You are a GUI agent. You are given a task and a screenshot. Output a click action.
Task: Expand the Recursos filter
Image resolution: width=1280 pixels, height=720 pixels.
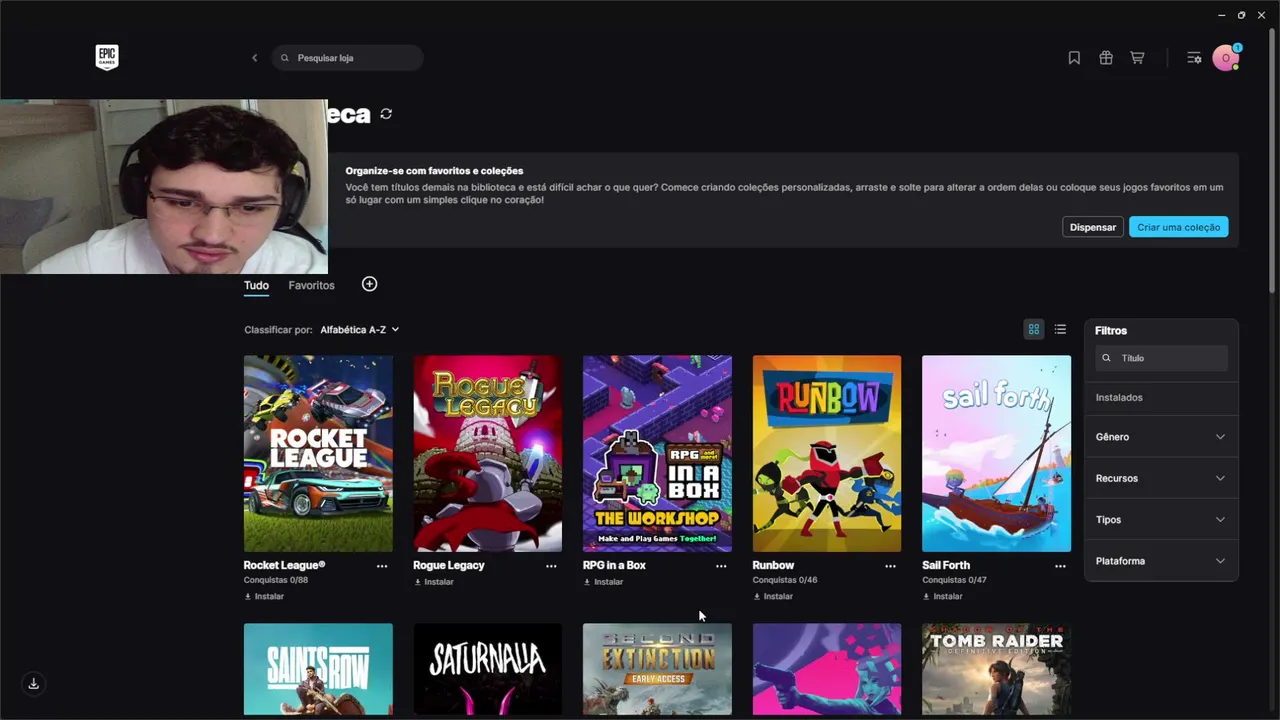[1161, 478]
